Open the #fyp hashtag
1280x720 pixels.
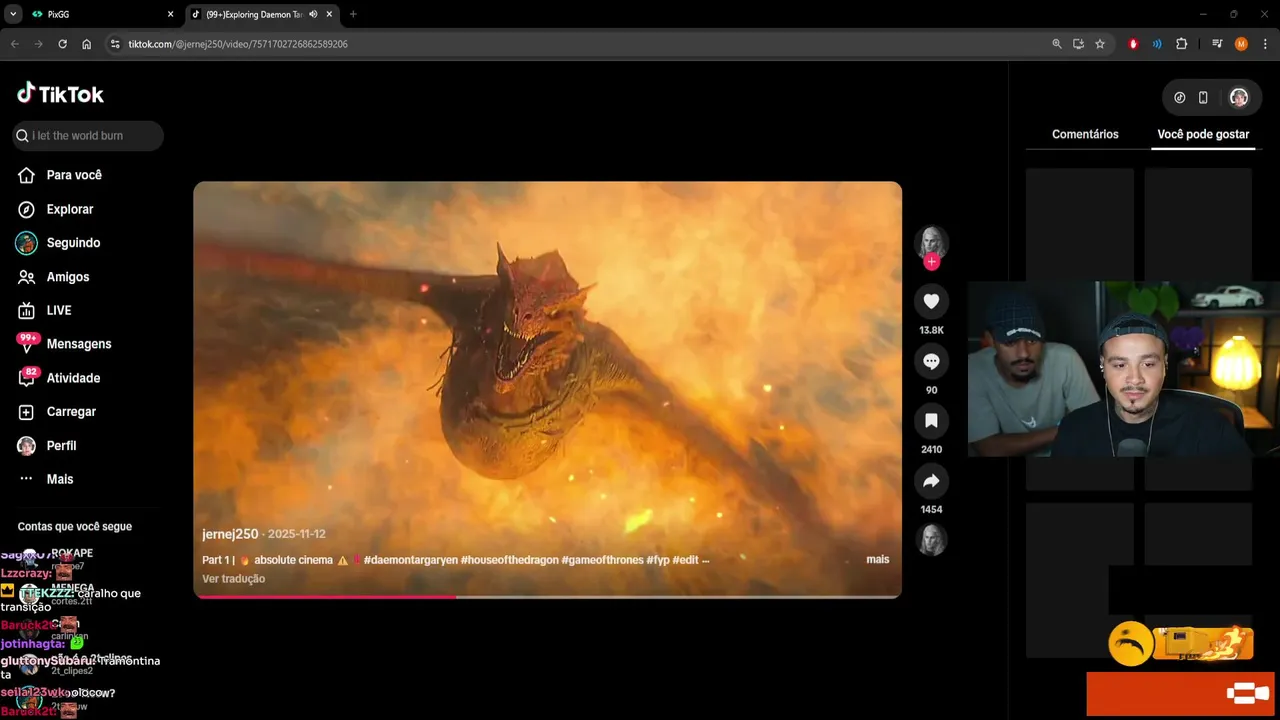pyautogui.click(x=658, y=560)
